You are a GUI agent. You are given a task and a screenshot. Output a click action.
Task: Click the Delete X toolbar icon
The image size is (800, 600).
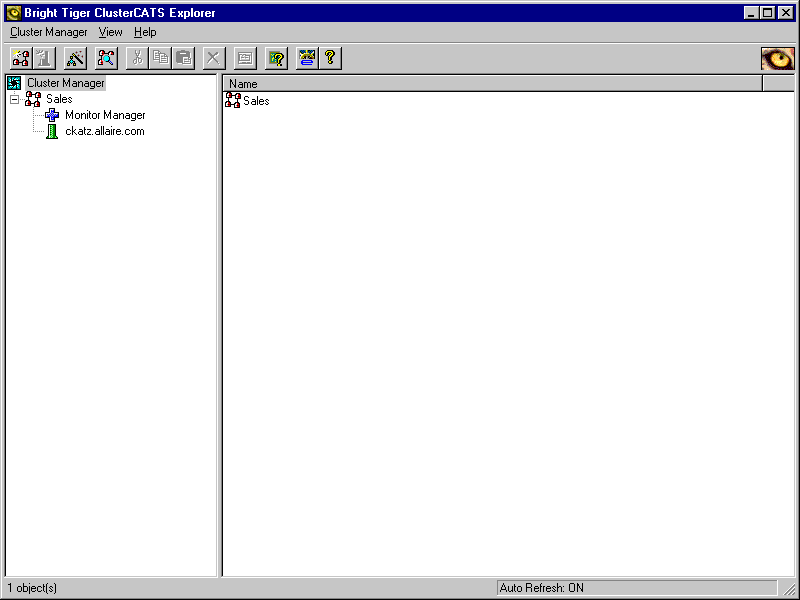point(214,58)
